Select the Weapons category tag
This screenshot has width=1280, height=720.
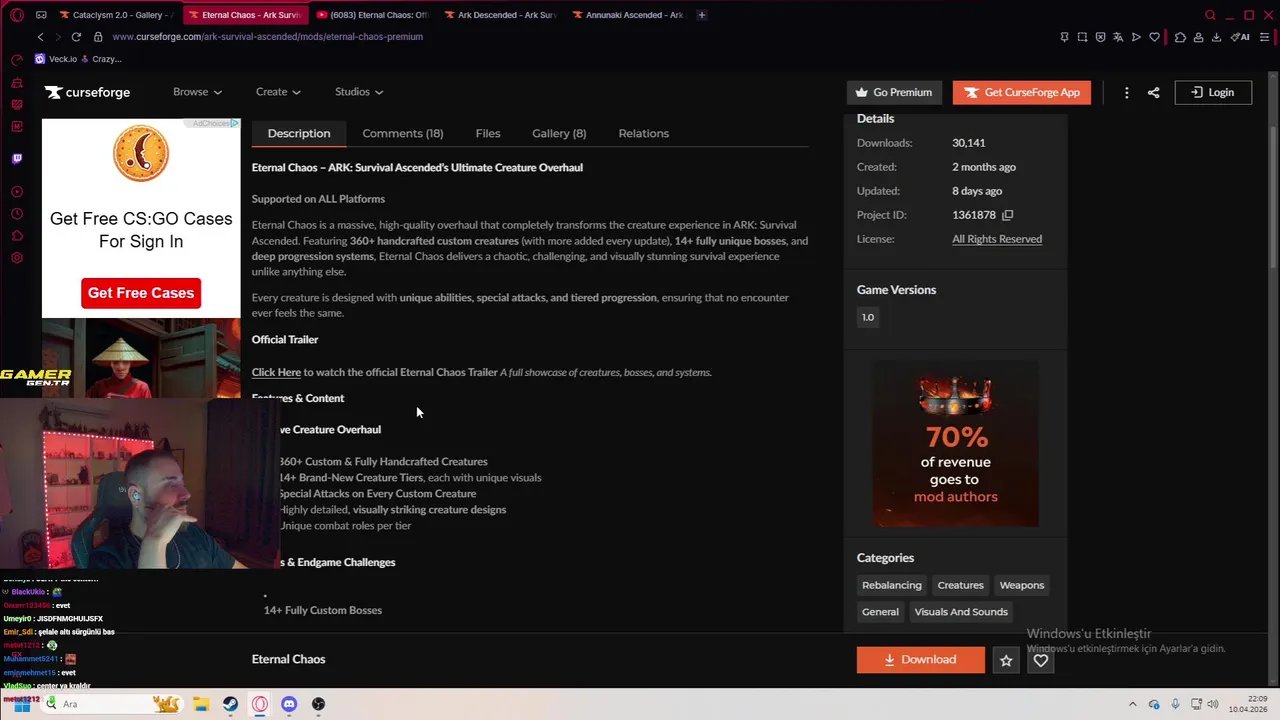tap(1022, 585)
